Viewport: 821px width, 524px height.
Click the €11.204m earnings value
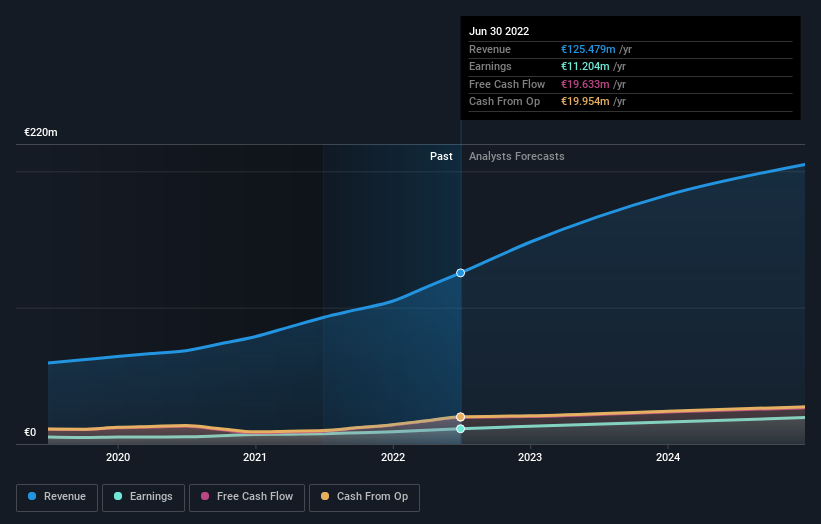coord(585,66)
